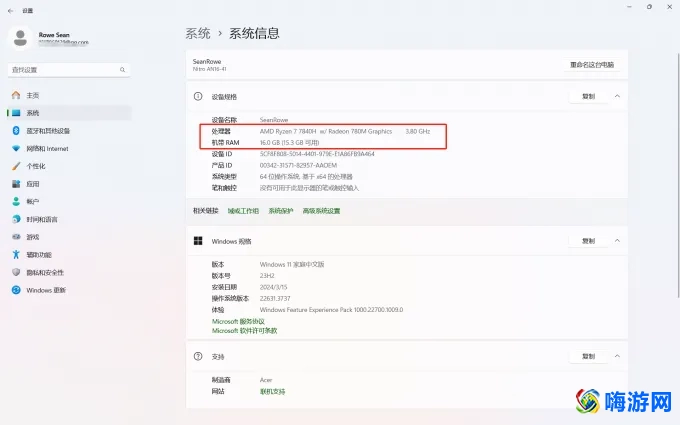Viewport: 680px width, 425px height.
Task: Click the 64 位操作系统 system type value
Action: click(306, 177)
